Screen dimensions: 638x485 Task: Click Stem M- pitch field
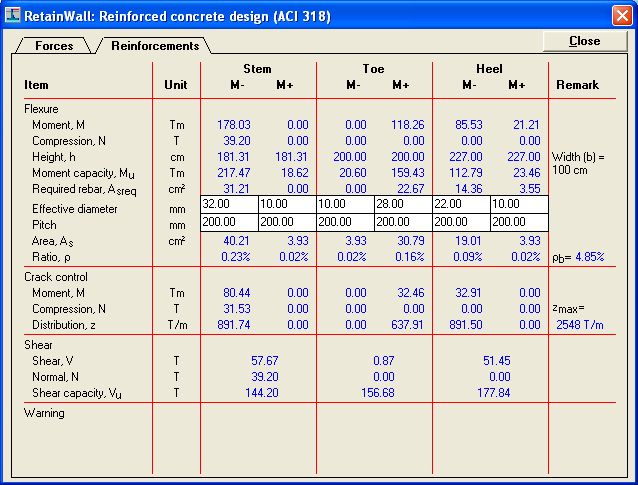[x=229, y=222]
